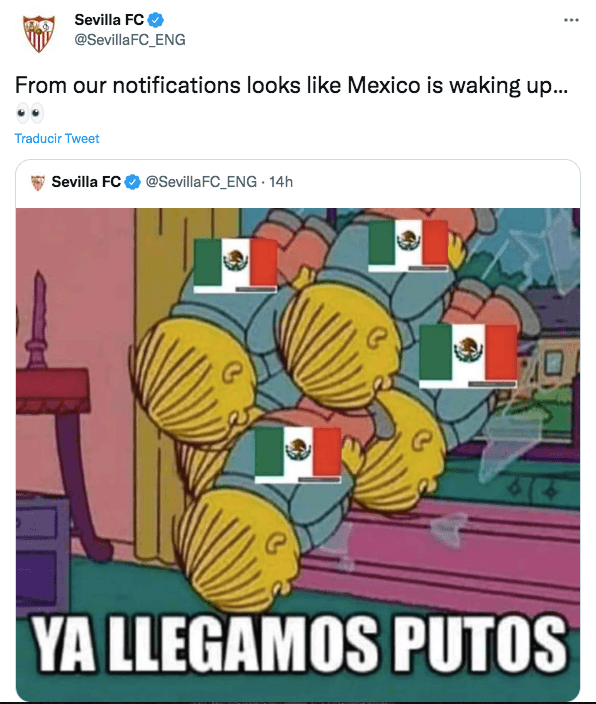
Task: Click the quoted tweet's verified badge
Action: 132,182
